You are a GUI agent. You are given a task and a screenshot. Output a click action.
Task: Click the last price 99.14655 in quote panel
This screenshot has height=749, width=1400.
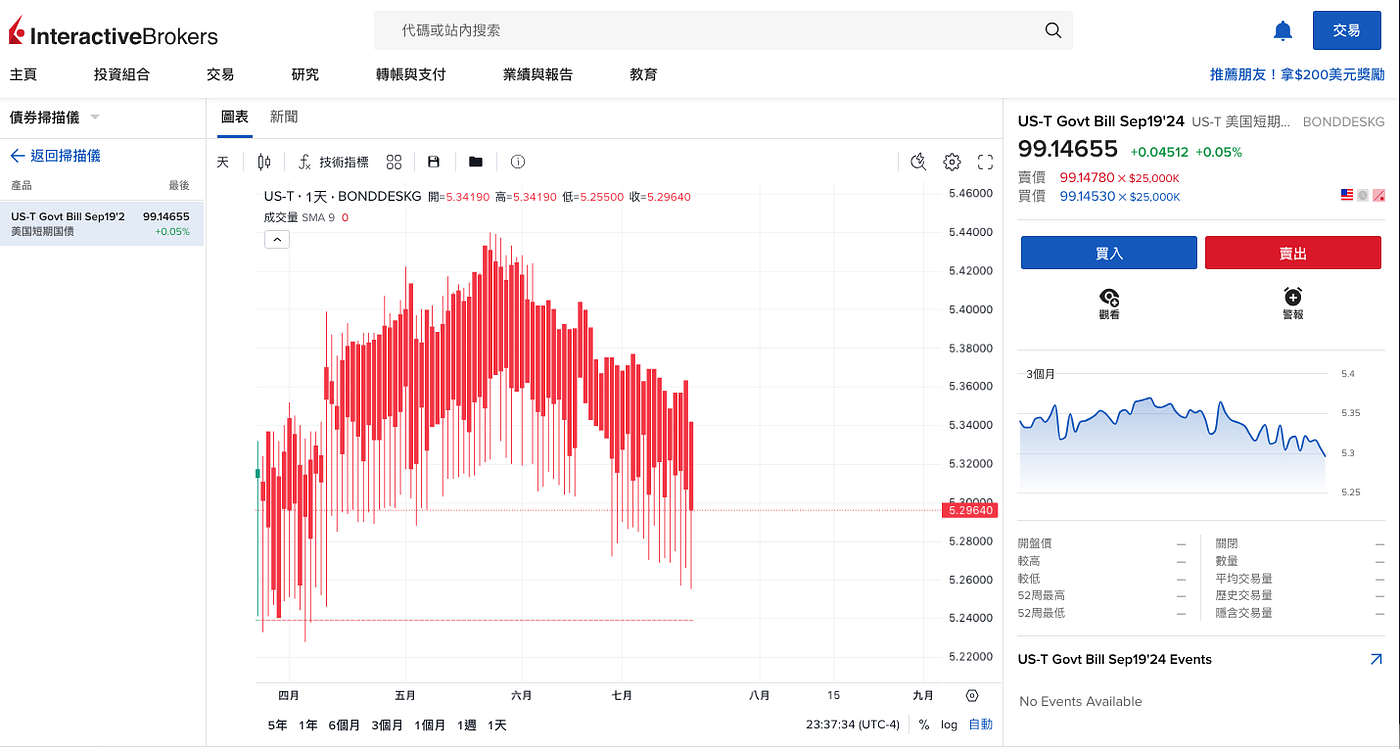tap(1068, 150)
